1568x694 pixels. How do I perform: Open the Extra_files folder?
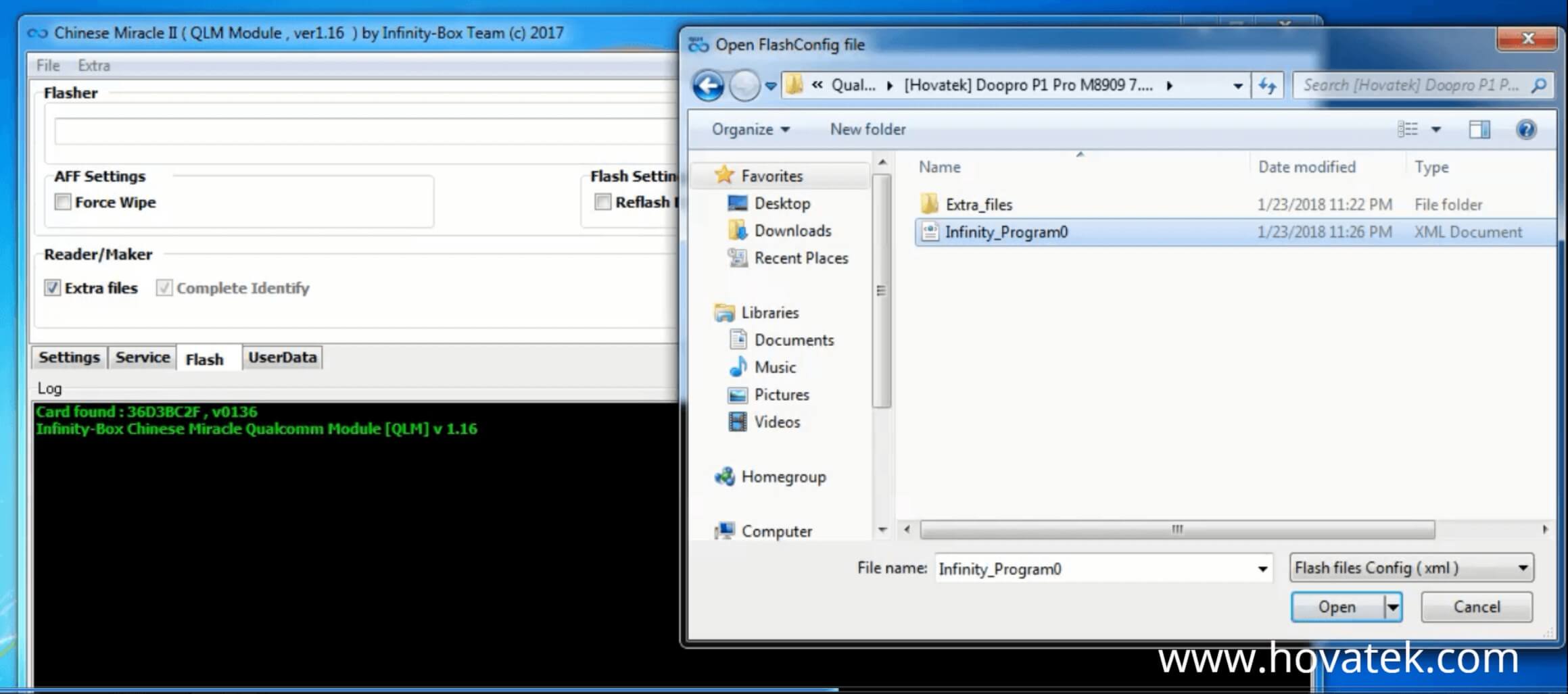[978, 204]
